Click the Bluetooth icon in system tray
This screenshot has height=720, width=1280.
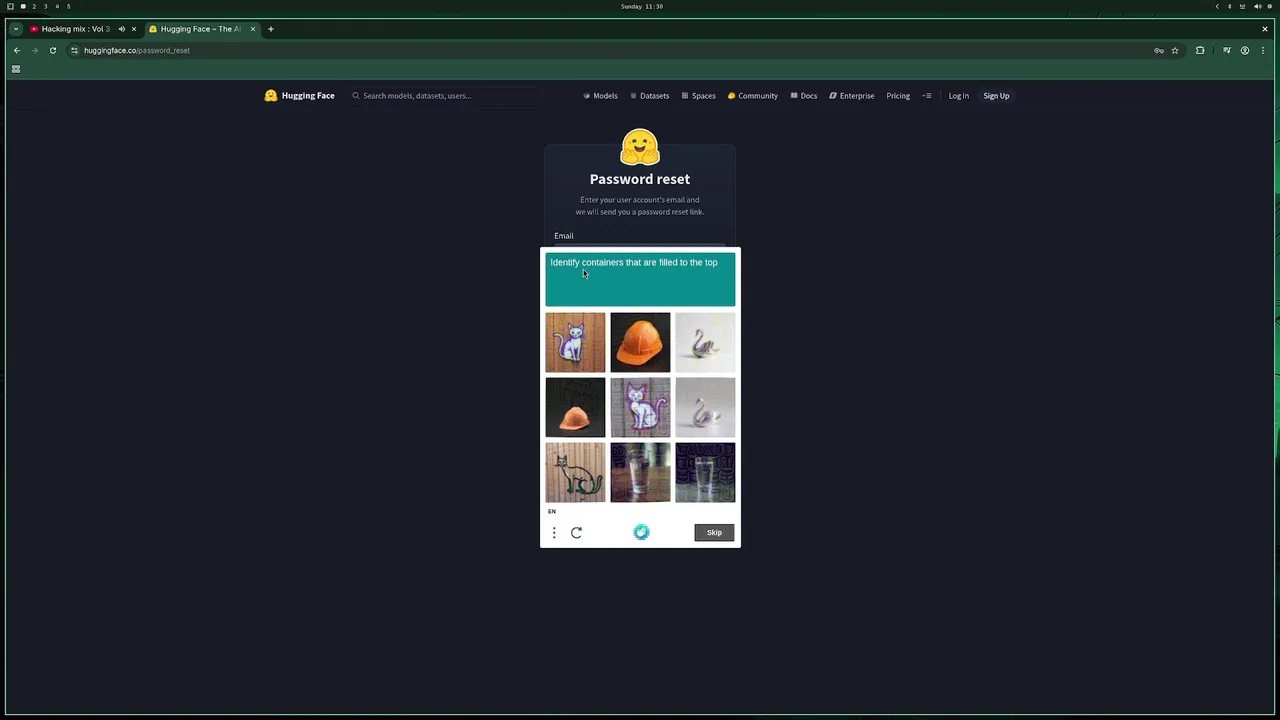(1230, 6)
